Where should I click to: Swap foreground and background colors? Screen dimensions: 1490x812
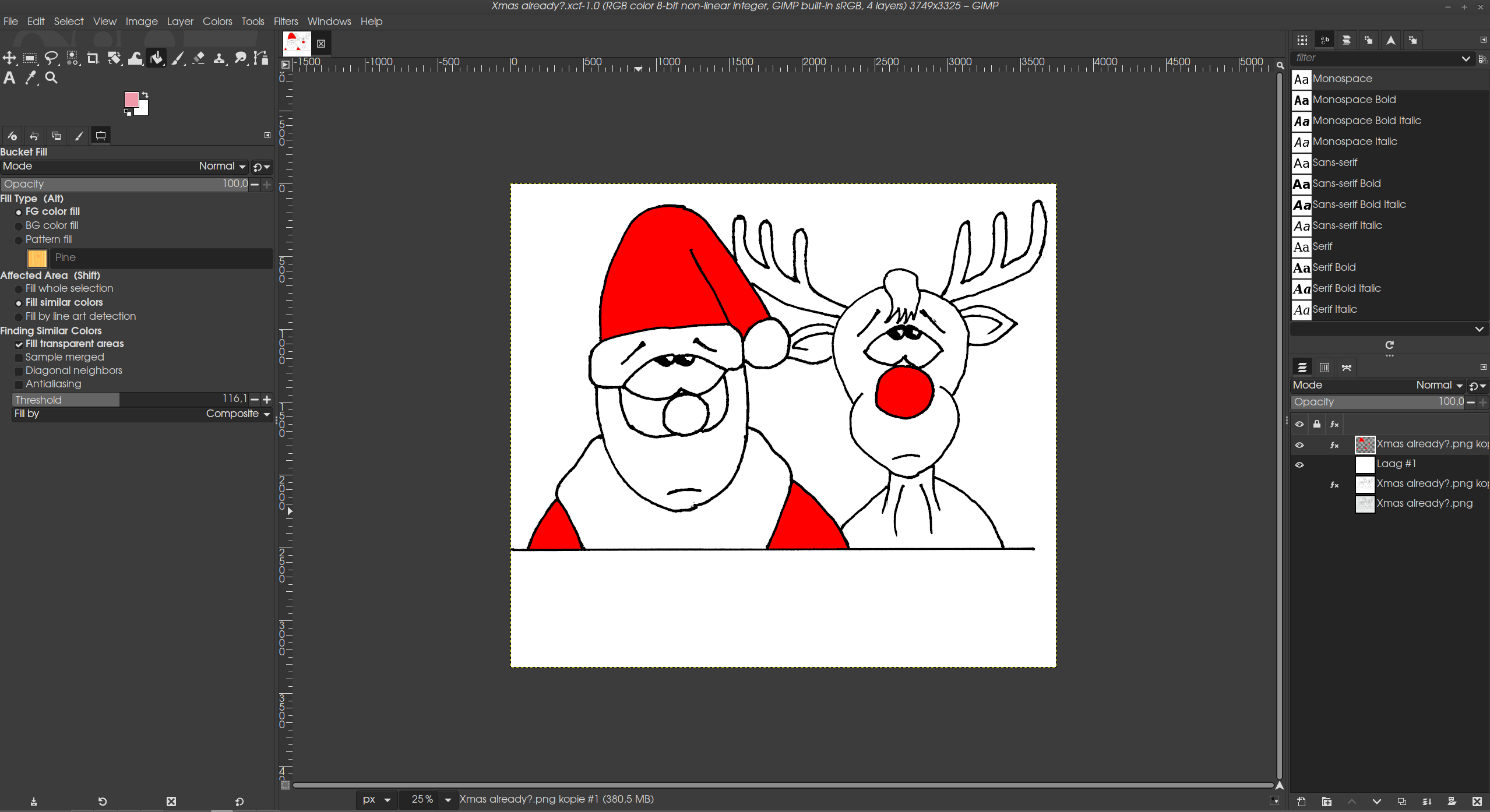pyautogui.click(x=145, y=94)
